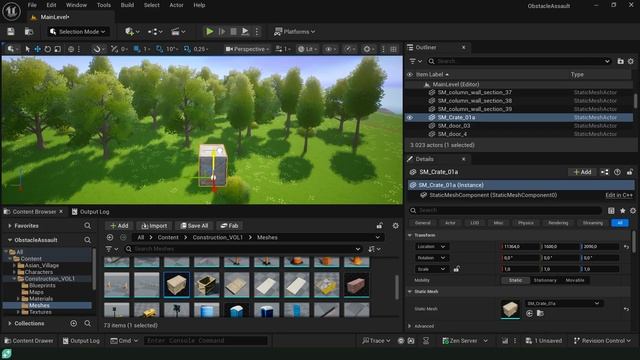Select the Rotate gizmo tool in the viewport toolbar

pos(48,49)
